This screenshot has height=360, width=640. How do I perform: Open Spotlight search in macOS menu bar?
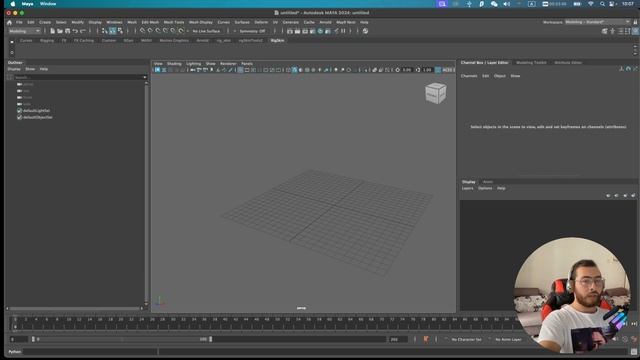(602, 4)
